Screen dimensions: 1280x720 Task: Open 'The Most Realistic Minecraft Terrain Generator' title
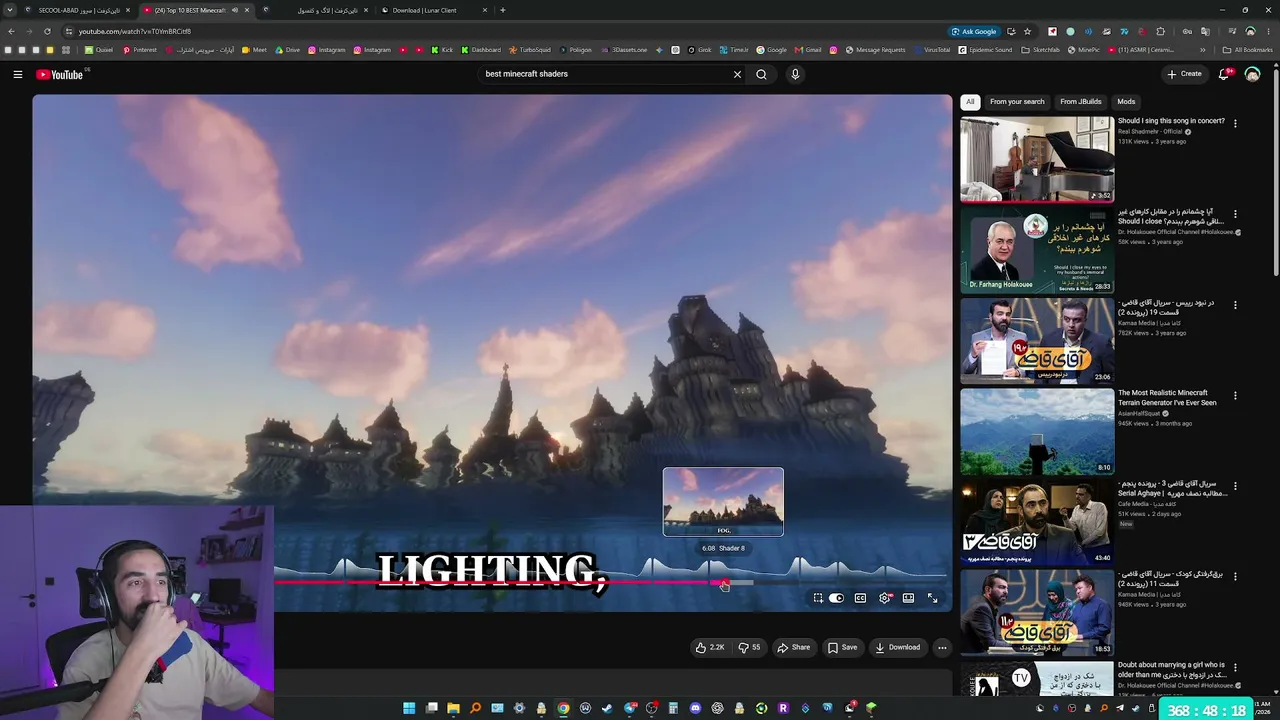click(x=1167, y=397)
